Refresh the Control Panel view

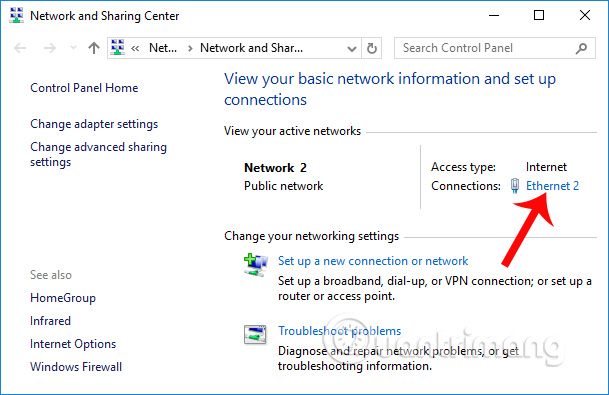372,48
